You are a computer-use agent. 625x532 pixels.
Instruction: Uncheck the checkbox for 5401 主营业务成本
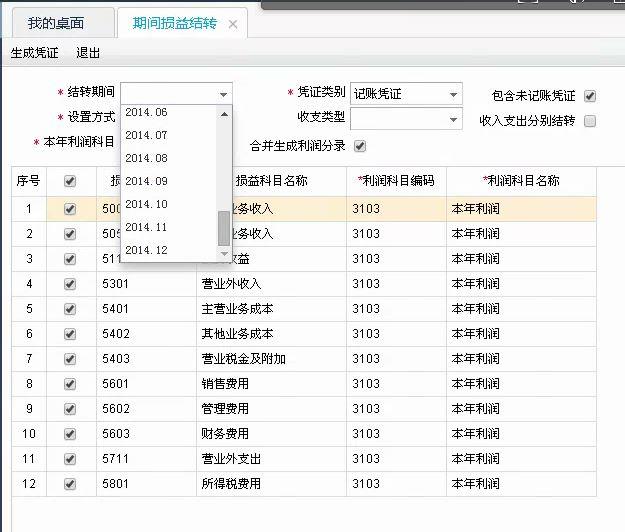(70, 309)
